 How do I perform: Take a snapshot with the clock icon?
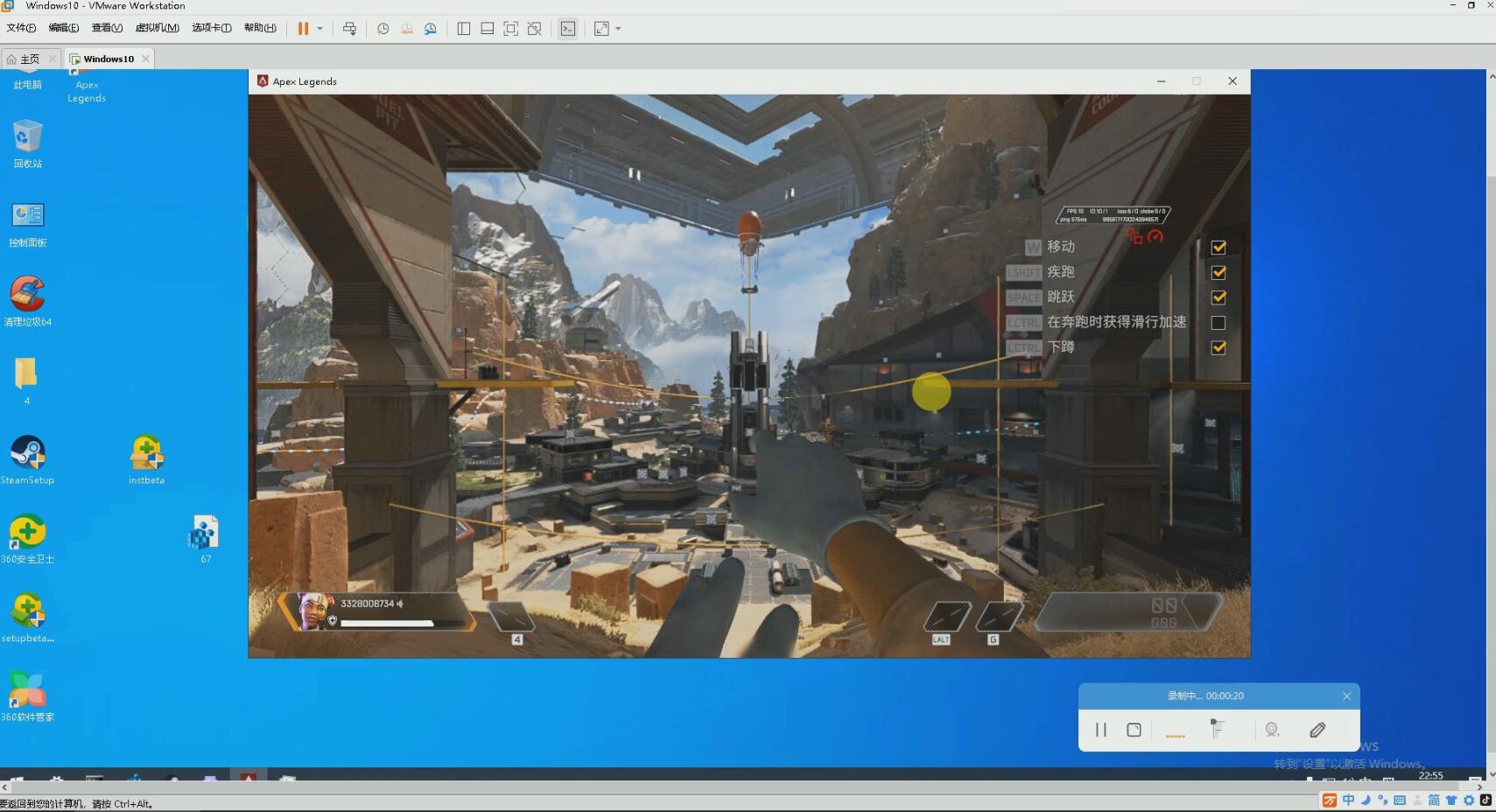[383, 29]
